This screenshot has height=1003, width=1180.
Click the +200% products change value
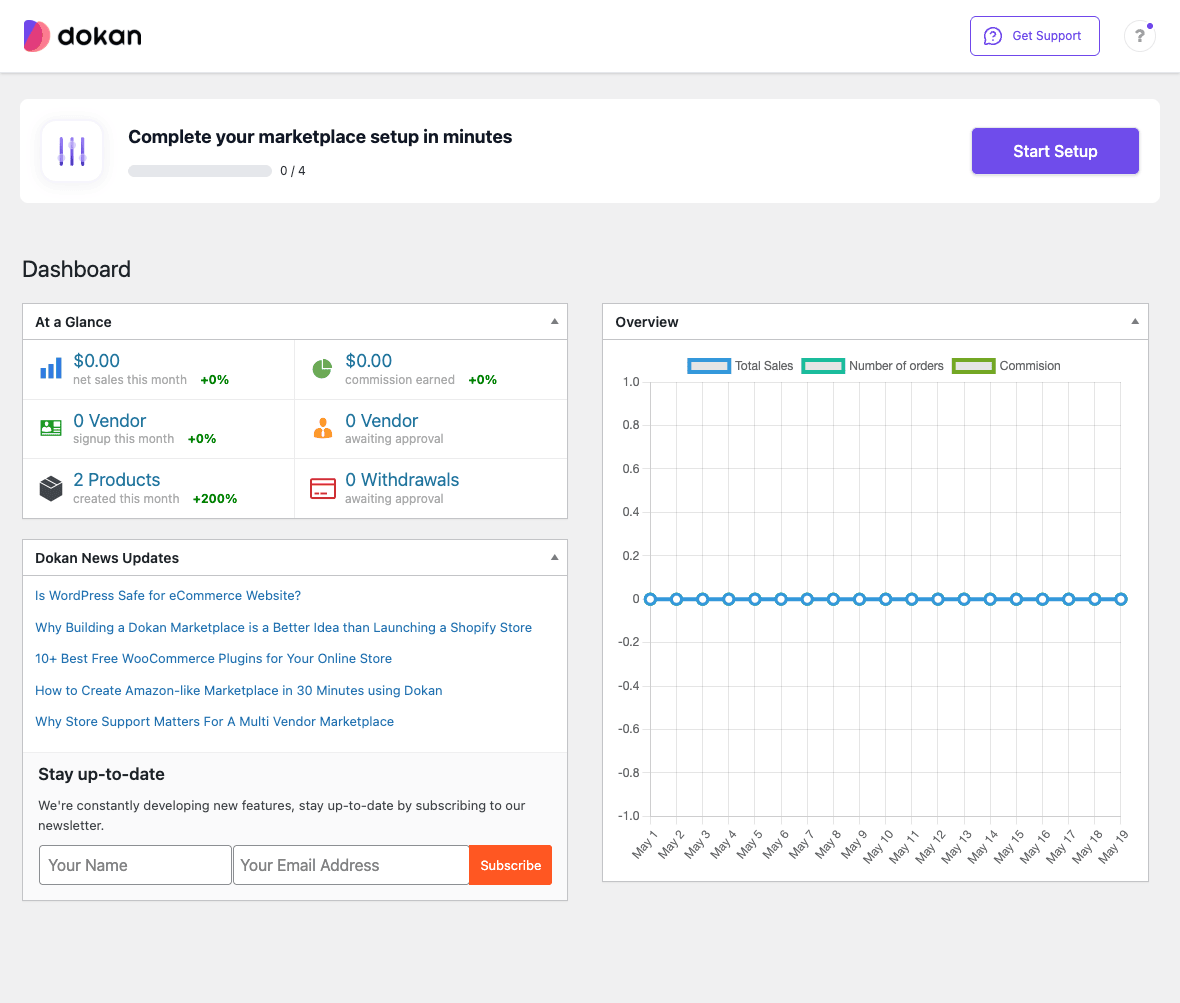click(x=215, y=499)
